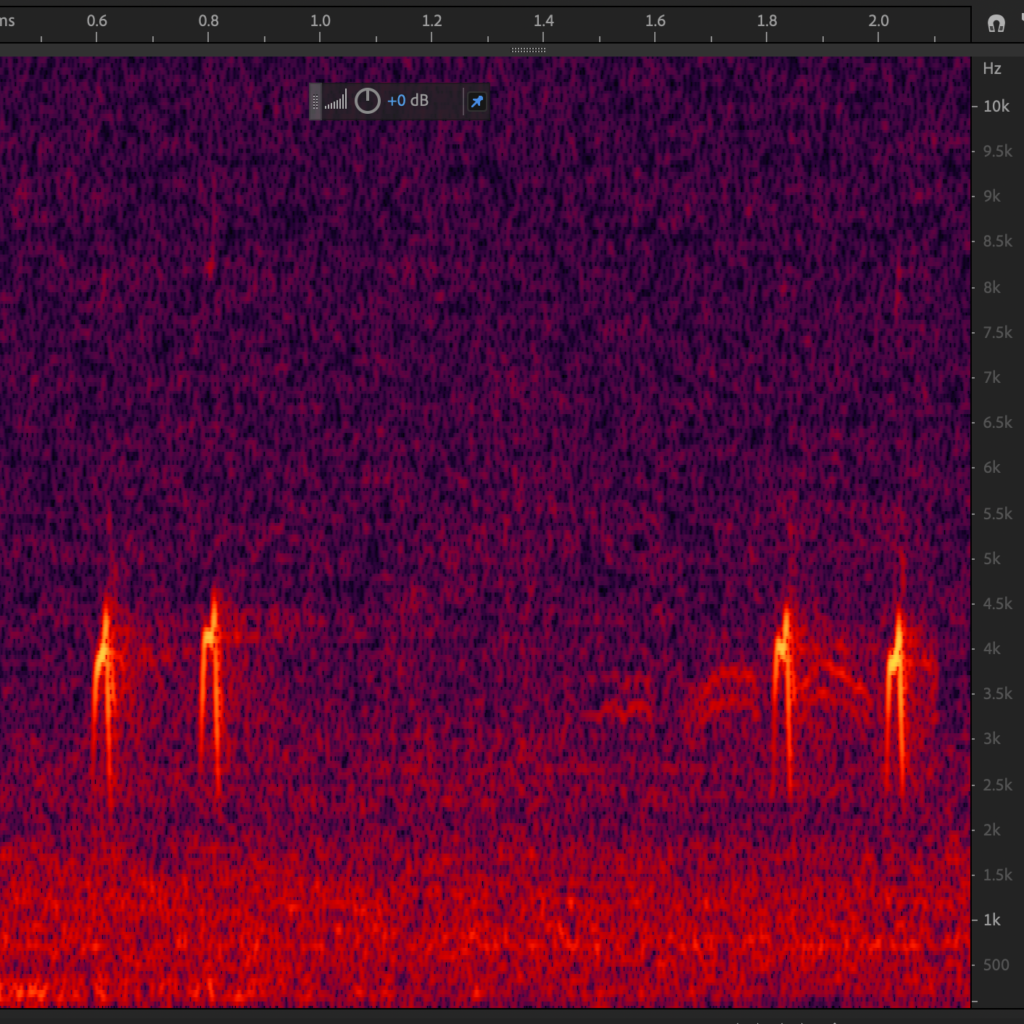Click the 9.5k label on the frequency scale
This screenshot has width=1024, height=1024.
point(997,152)
